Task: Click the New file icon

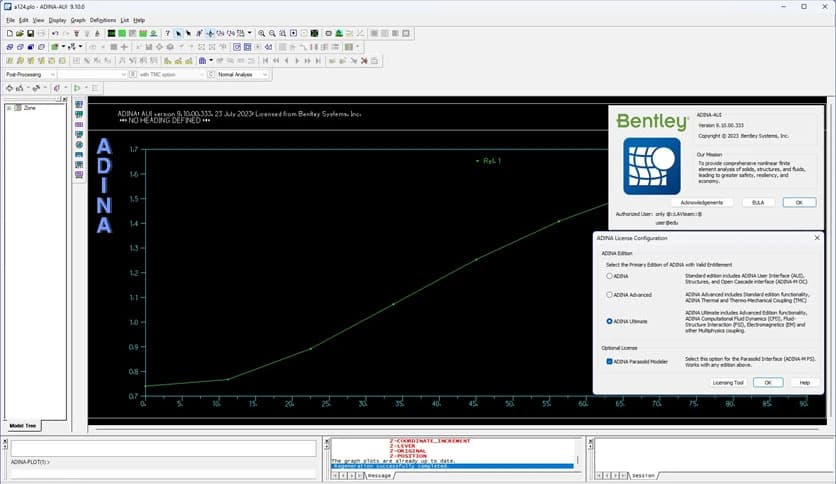Action: (x=8, y=33)
